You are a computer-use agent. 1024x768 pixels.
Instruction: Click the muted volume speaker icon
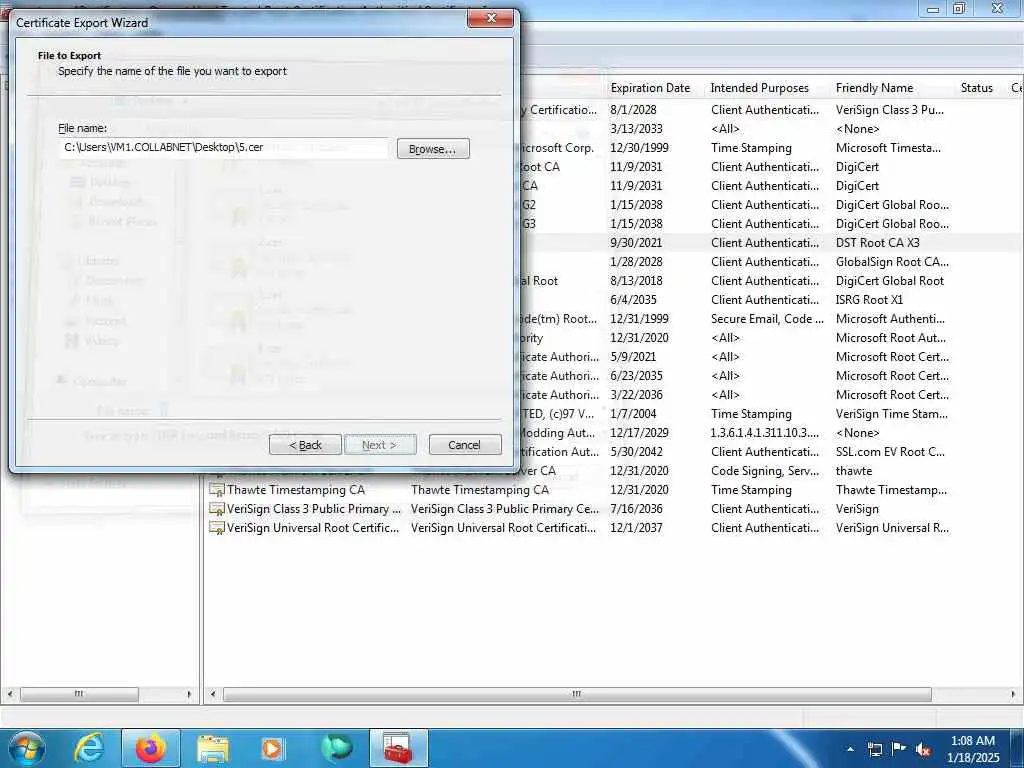coord(923,750)
